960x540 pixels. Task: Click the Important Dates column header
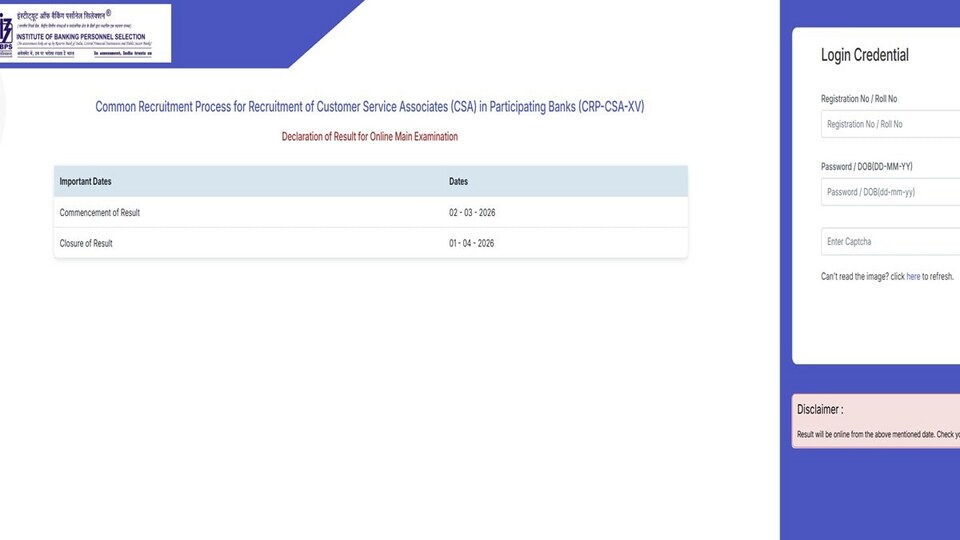click(85, 181)
